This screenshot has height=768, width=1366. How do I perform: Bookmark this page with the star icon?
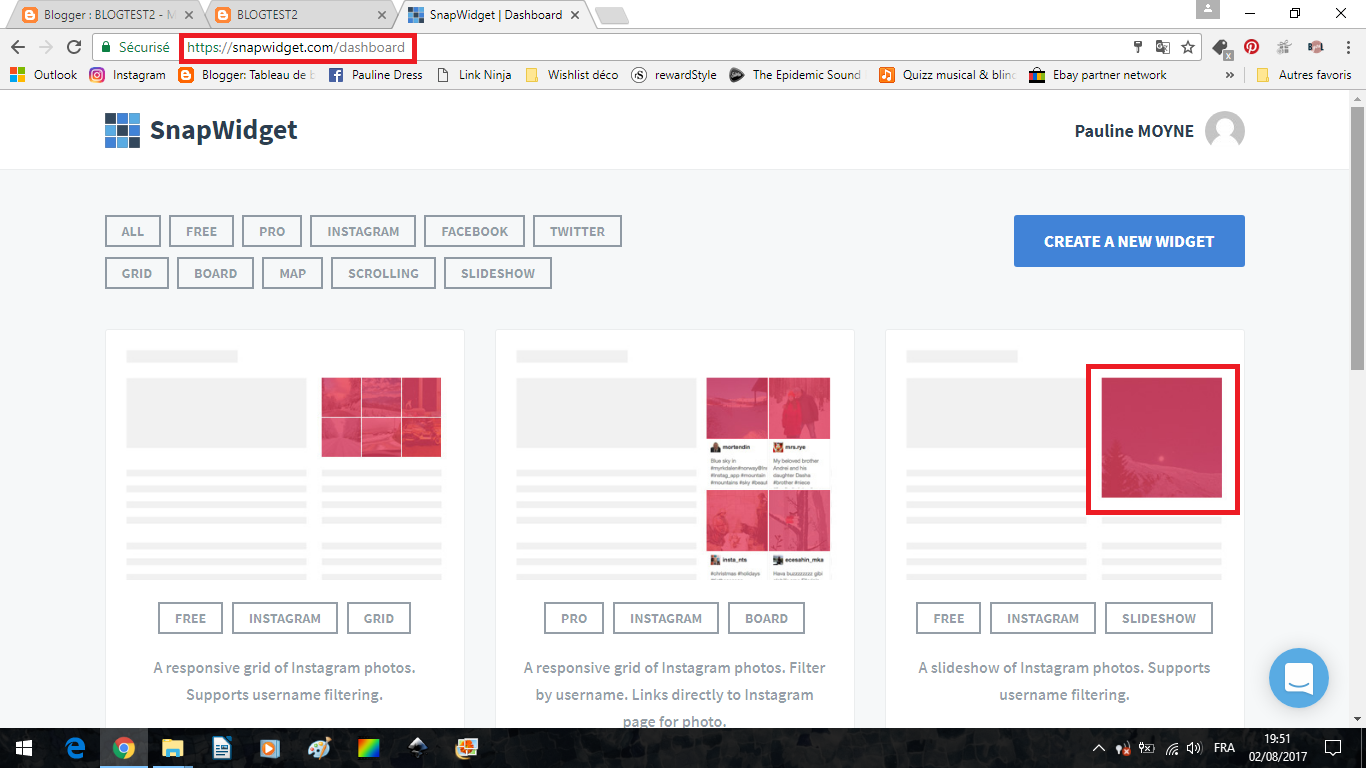[x=1188, y=47]
